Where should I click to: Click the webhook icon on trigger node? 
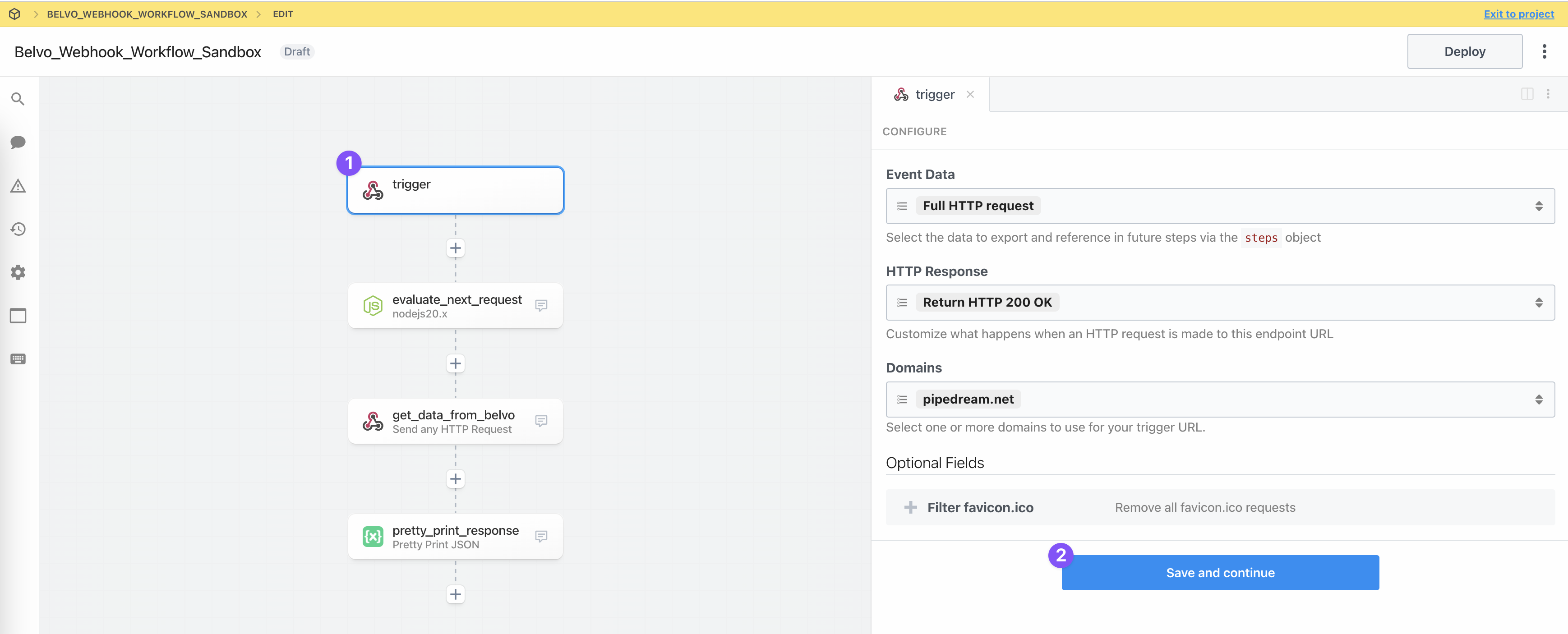point(373,190)
